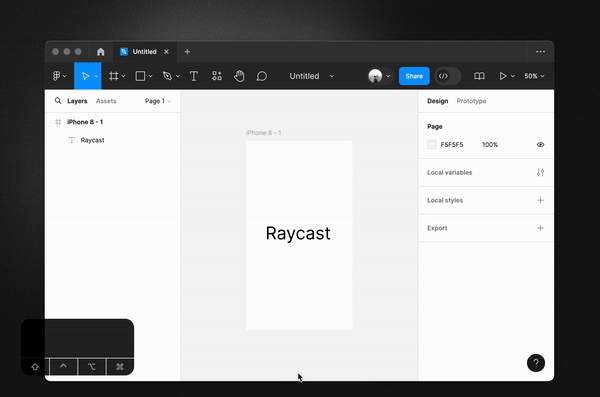
Task: Expand shape tools dropdown arrow
Action: (x=150, y=76)
